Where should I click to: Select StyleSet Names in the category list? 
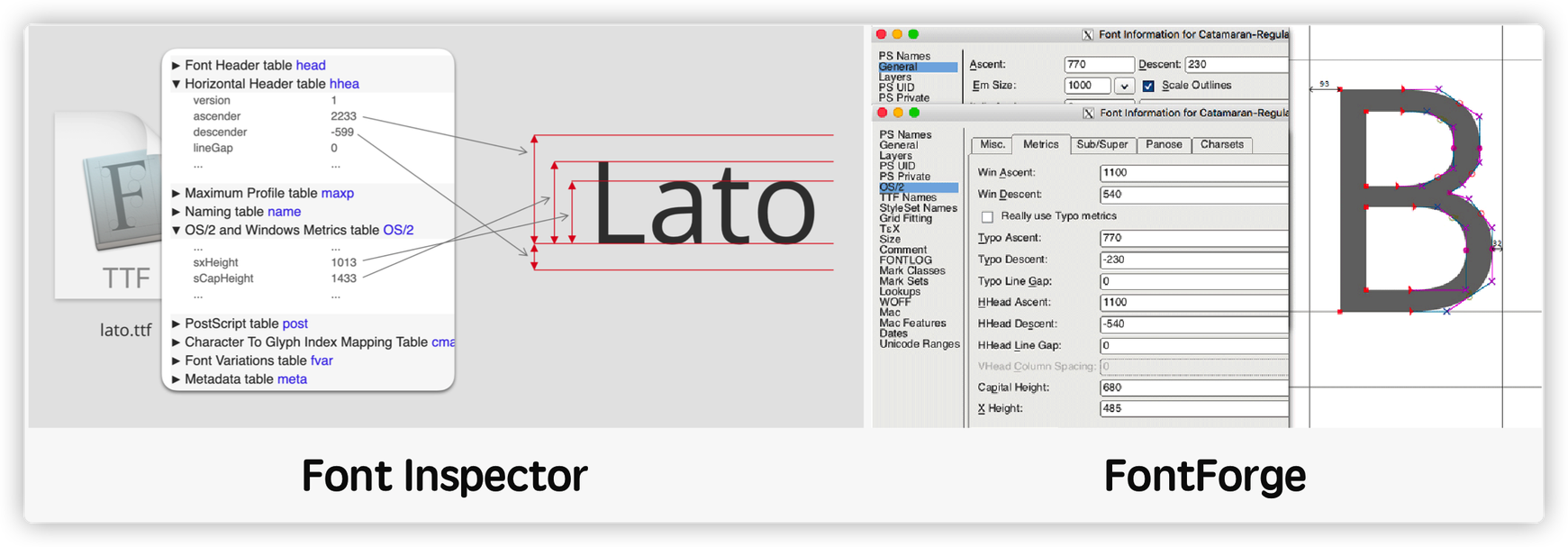click(919, 208)
